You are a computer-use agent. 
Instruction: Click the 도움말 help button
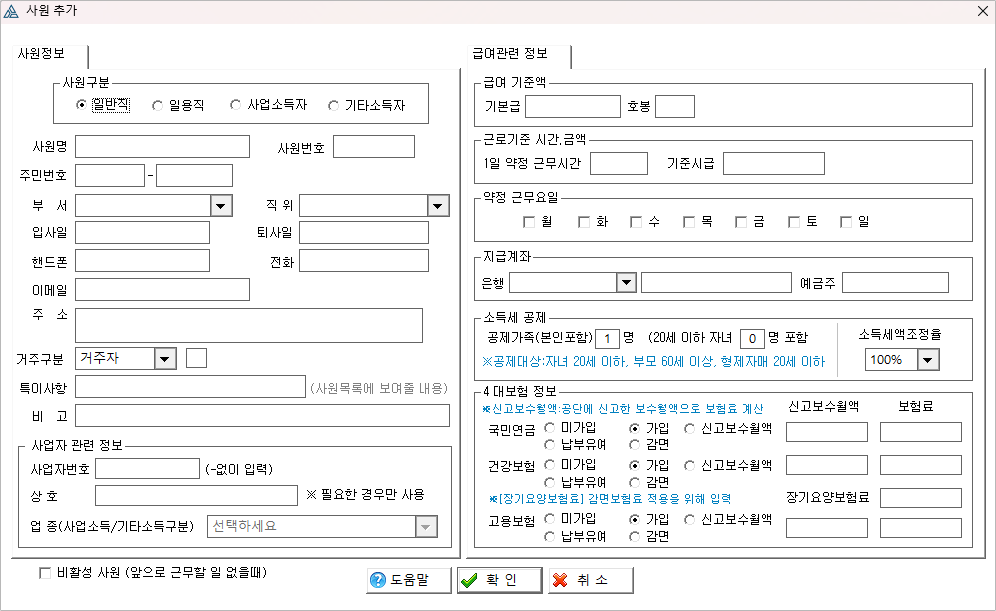pyautogui.click(x=408, y=580)
